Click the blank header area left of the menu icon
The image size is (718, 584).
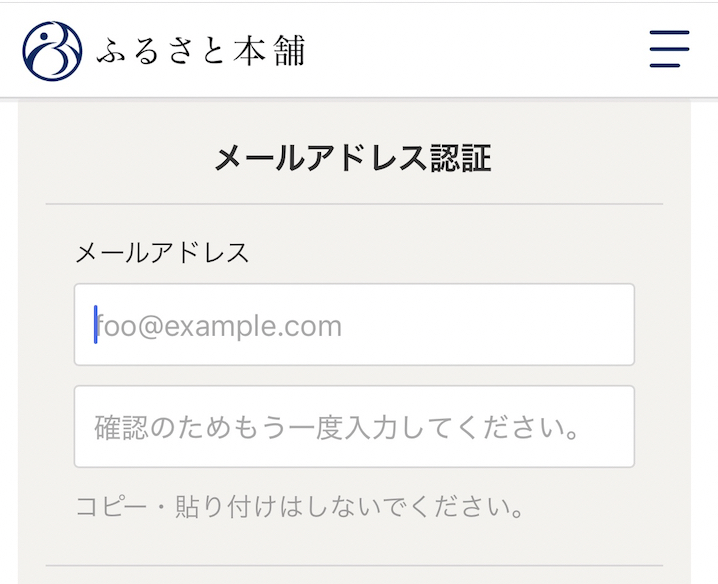click(480, 50)
